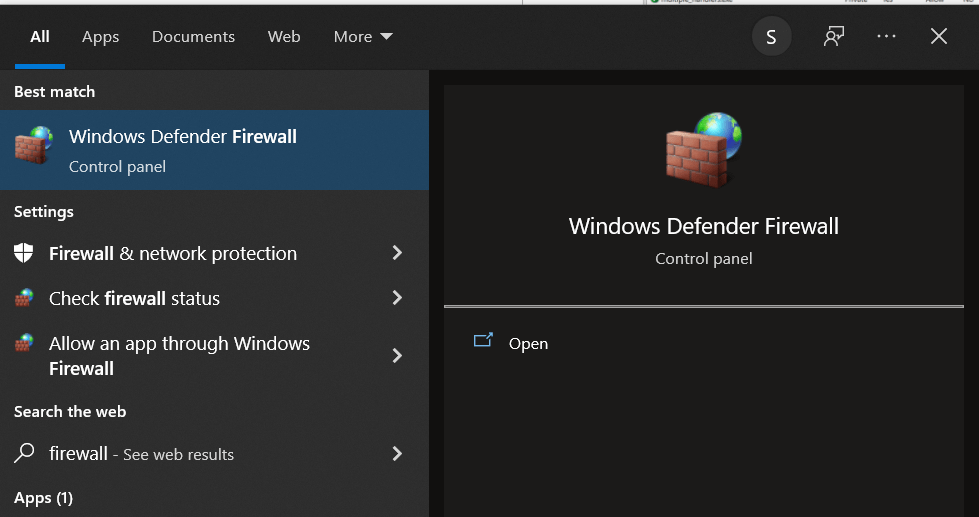The width and height of the screenshot is (979, 517).
Task: Switch to the Apps tab
Action: tap(100, 37)
